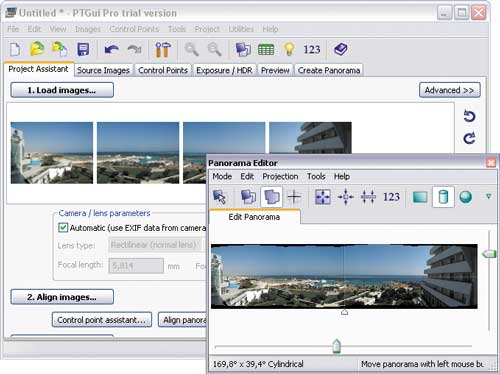Click the overlapping images icon in Panorama Editor
Screen dimensions: 500x374
click(248, 197)
